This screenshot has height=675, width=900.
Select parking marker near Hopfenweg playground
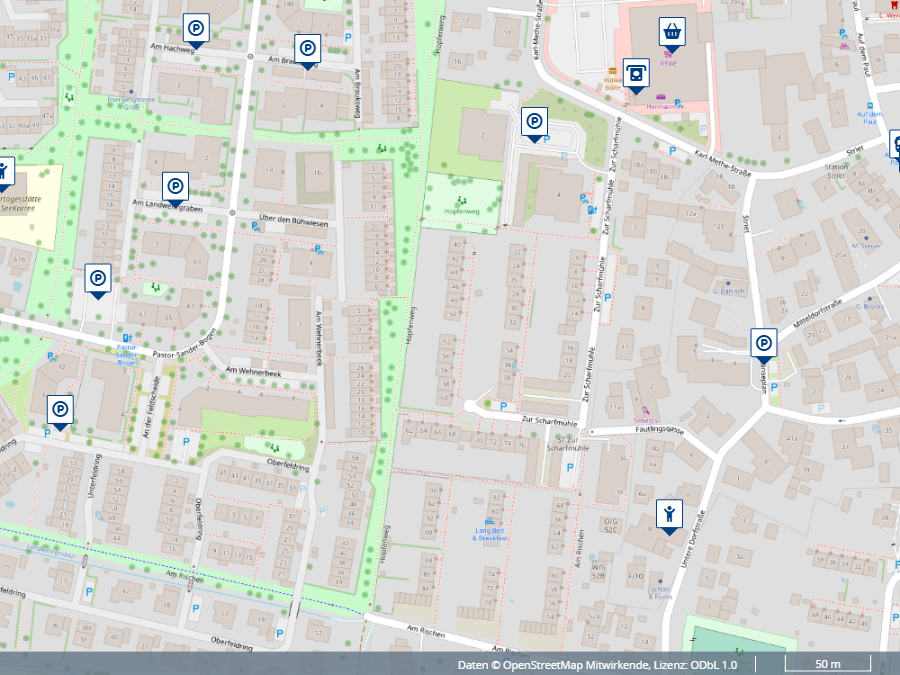pos(535,123)
